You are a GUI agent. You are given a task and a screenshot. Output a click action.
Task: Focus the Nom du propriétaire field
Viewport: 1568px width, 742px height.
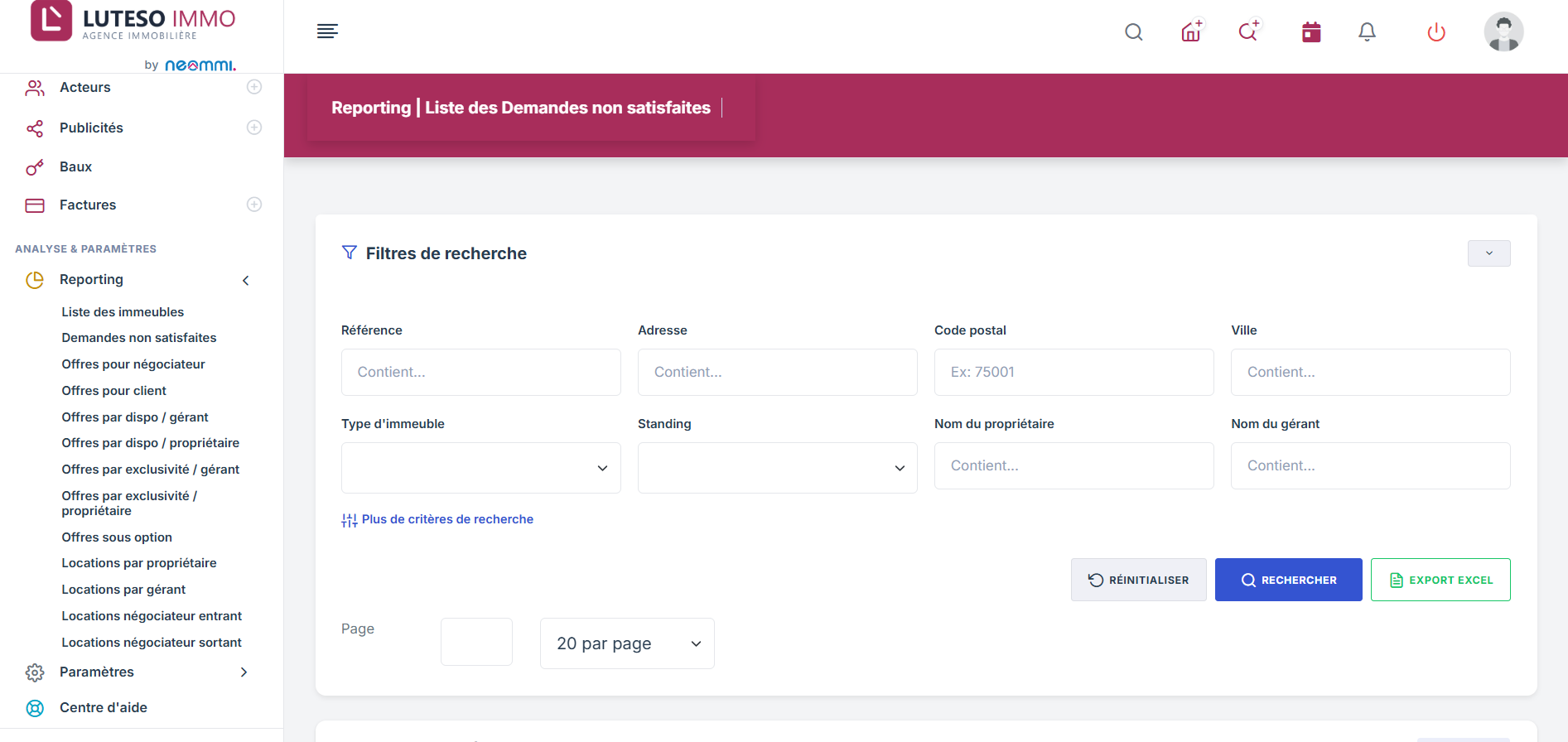coord(1073,465)
